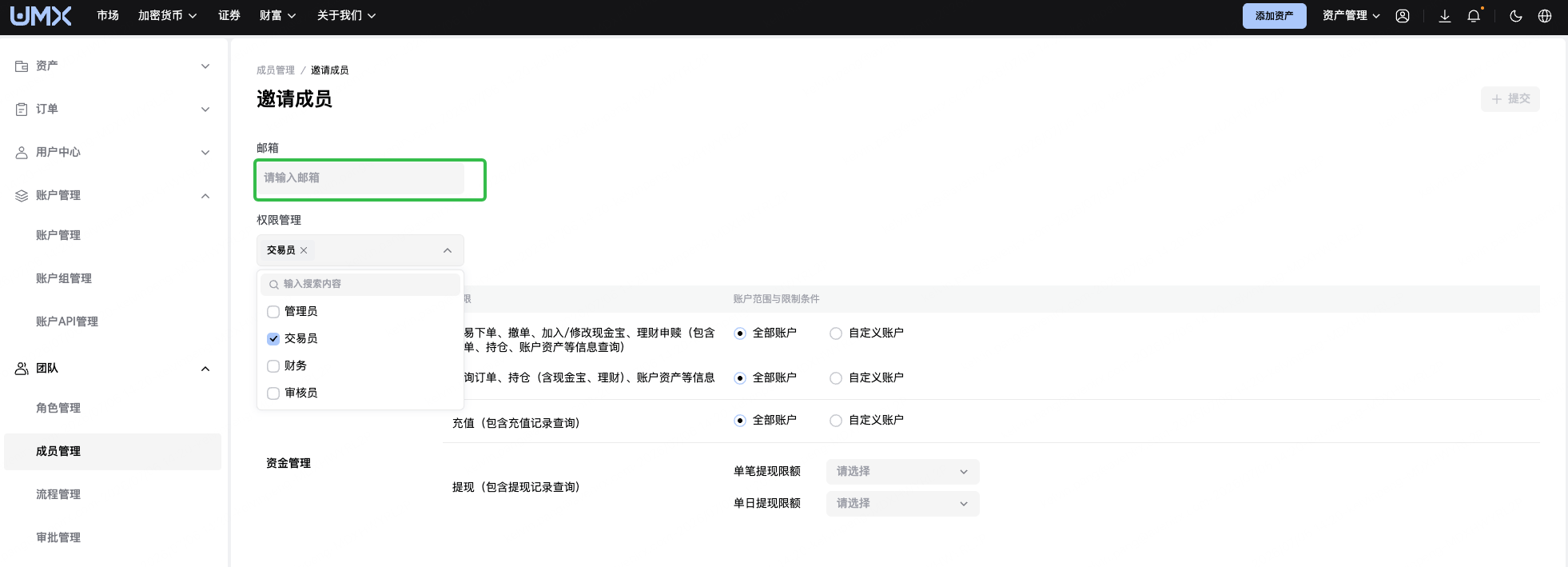
Task: Select 全部账户 for 充值 row
Action: pos(740,421)
